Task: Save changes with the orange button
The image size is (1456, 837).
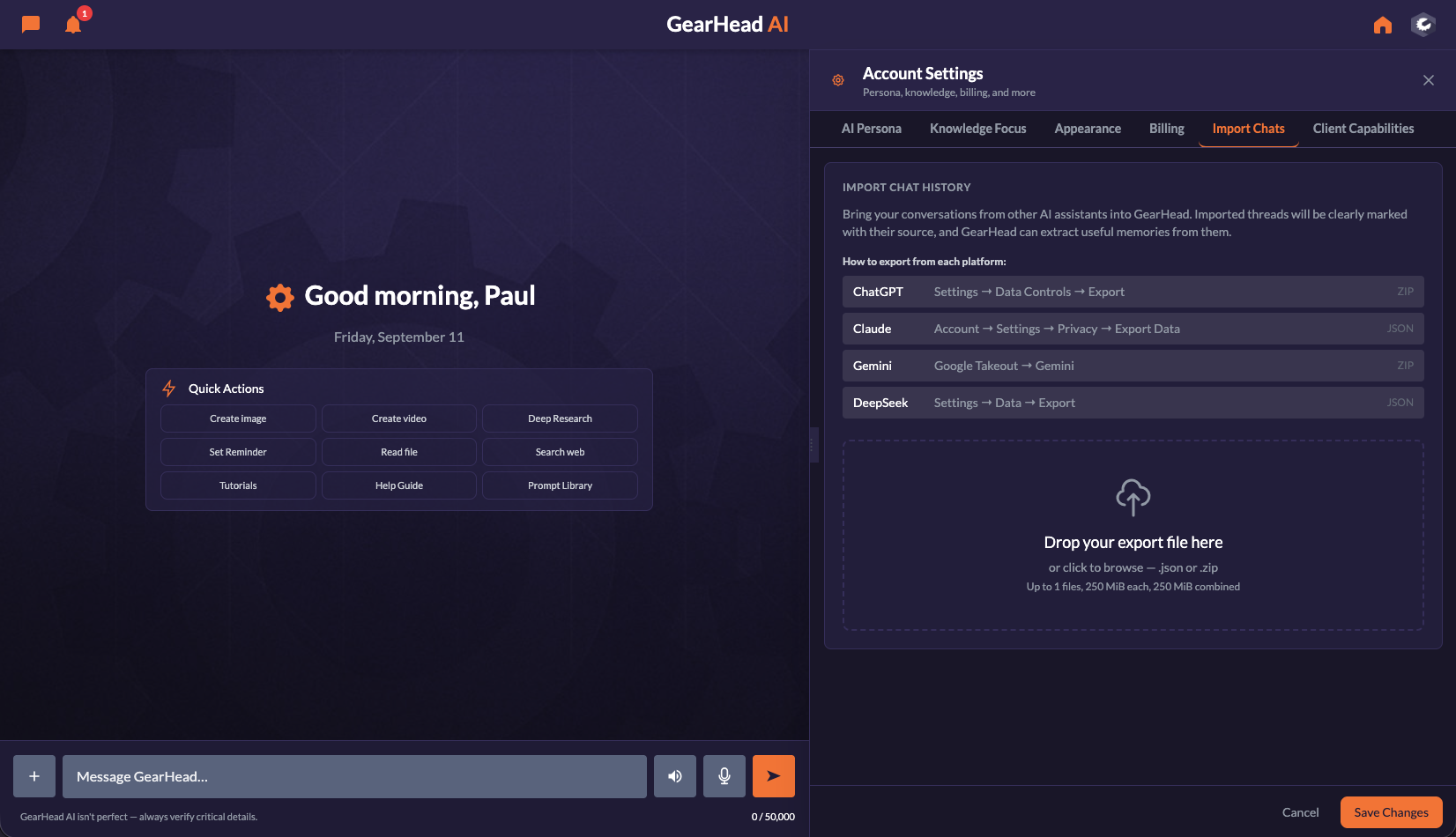Action: click(x=1391, y=812)
